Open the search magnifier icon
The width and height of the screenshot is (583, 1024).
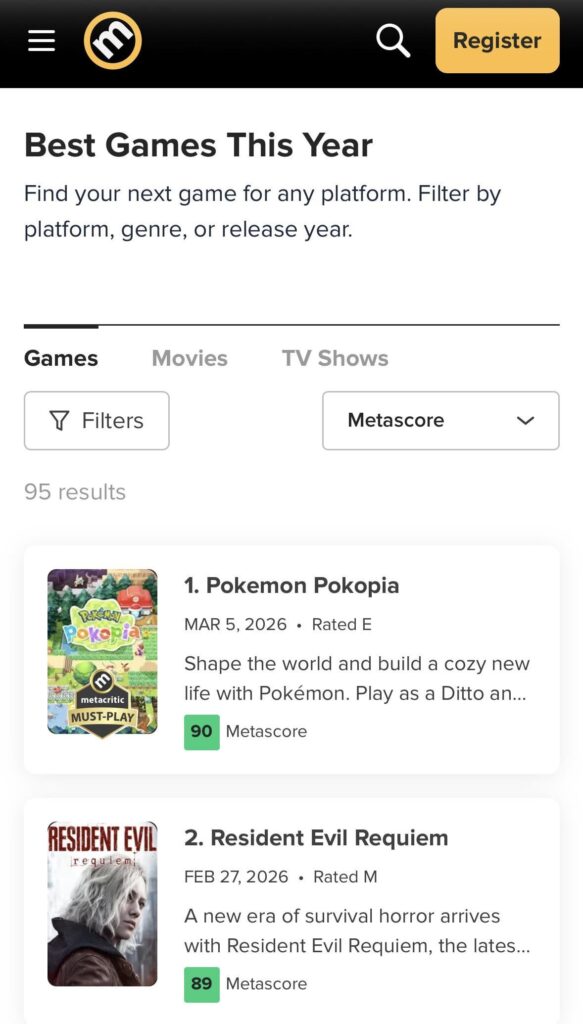pos(391,40)
